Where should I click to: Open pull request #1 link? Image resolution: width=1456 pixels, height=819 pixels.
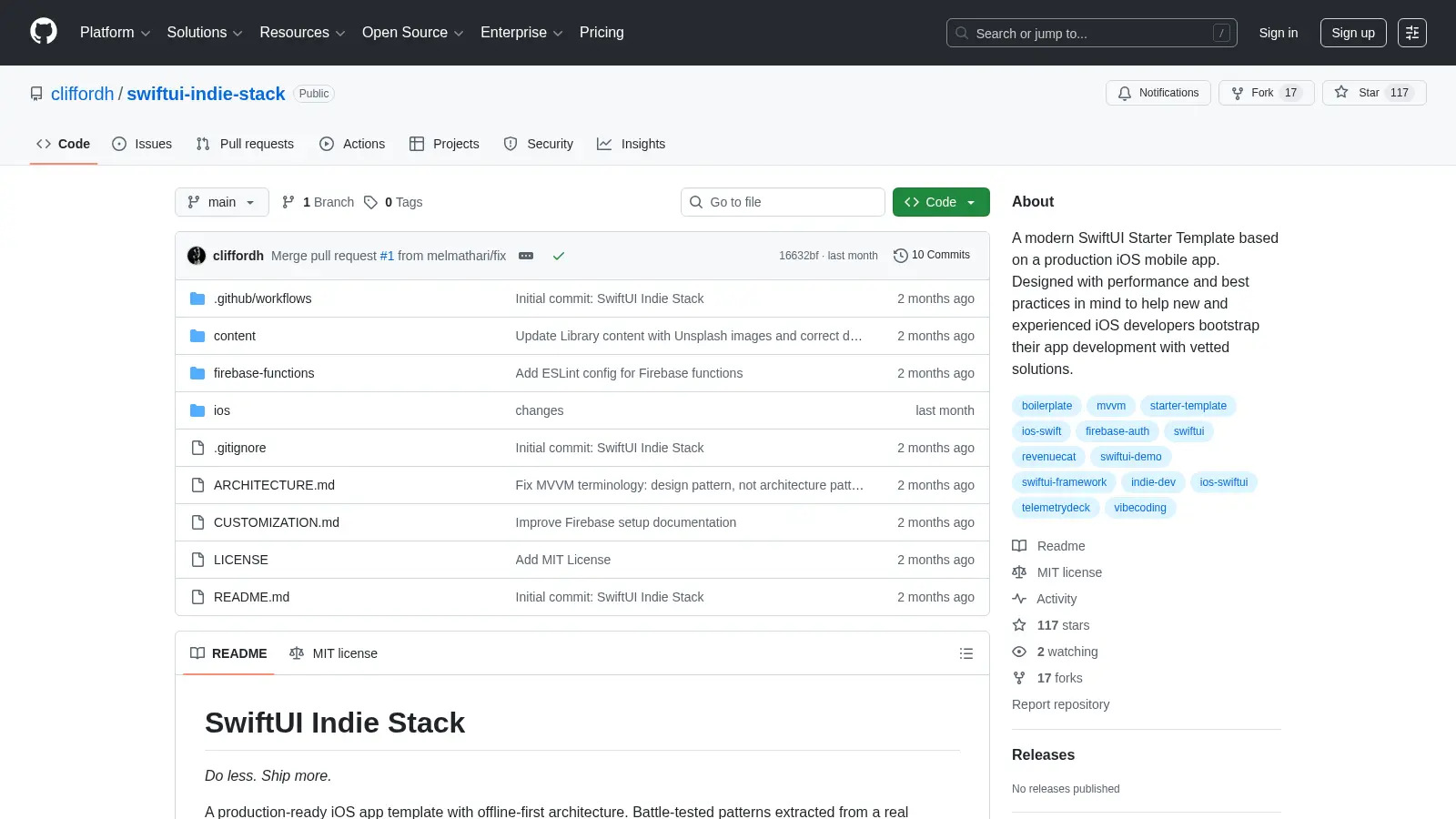387,256
